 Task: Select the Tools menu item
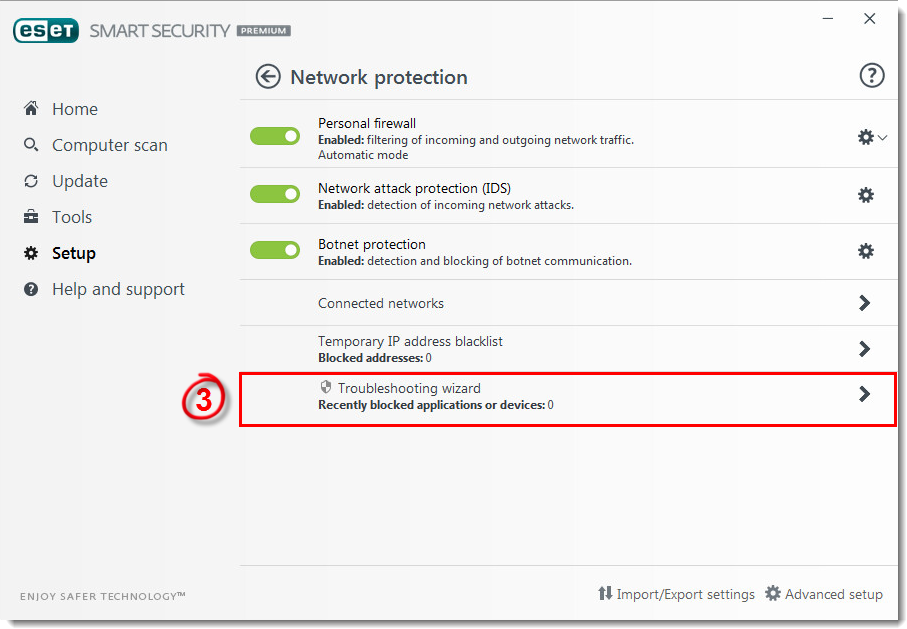pyautogui.click(x=71, y=217)
